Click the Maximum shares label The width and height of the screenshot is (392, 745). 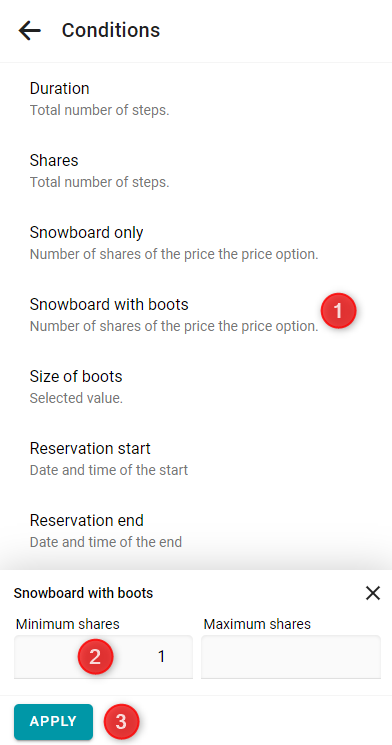tap(257, 624)
